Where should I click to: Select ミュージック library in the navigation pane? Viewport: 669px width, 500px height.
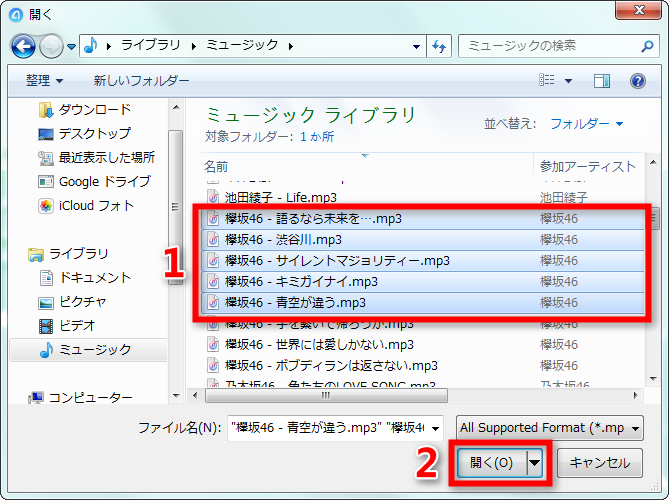click(88, 350)
